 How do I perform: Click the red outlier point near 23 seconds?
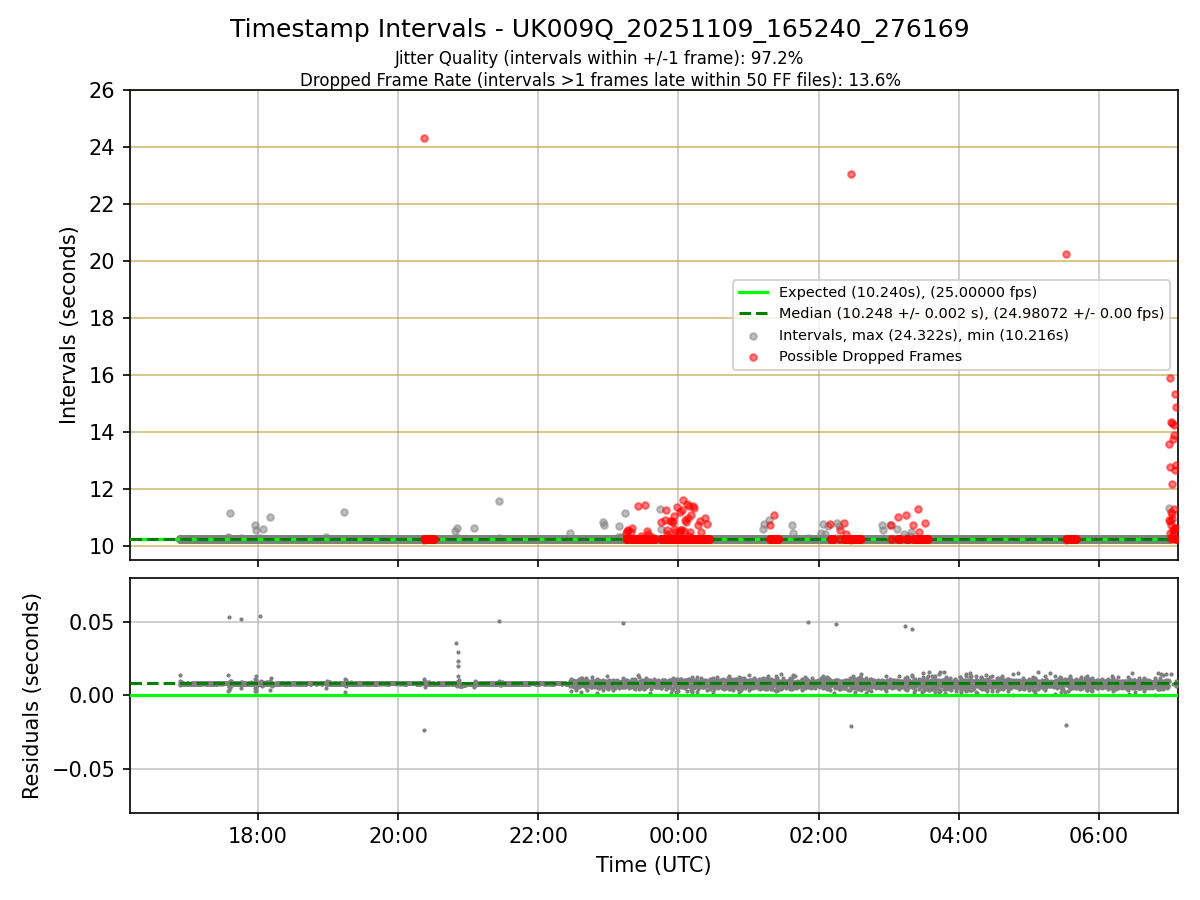pyautogui.click(x=851, y=174)
